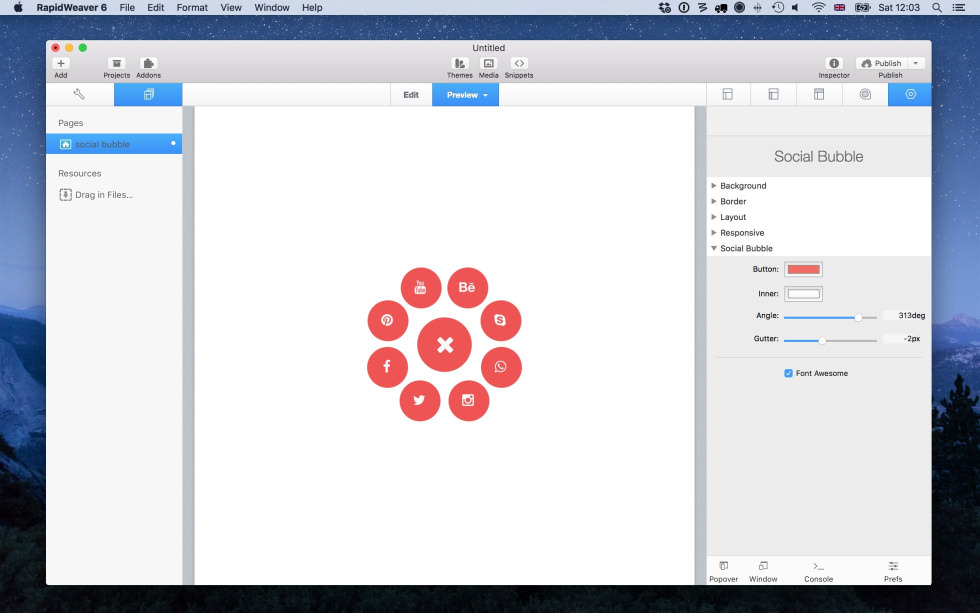Click the Instagram bubble icon
This screenshot has height=613, width=980.
(469, 401)
